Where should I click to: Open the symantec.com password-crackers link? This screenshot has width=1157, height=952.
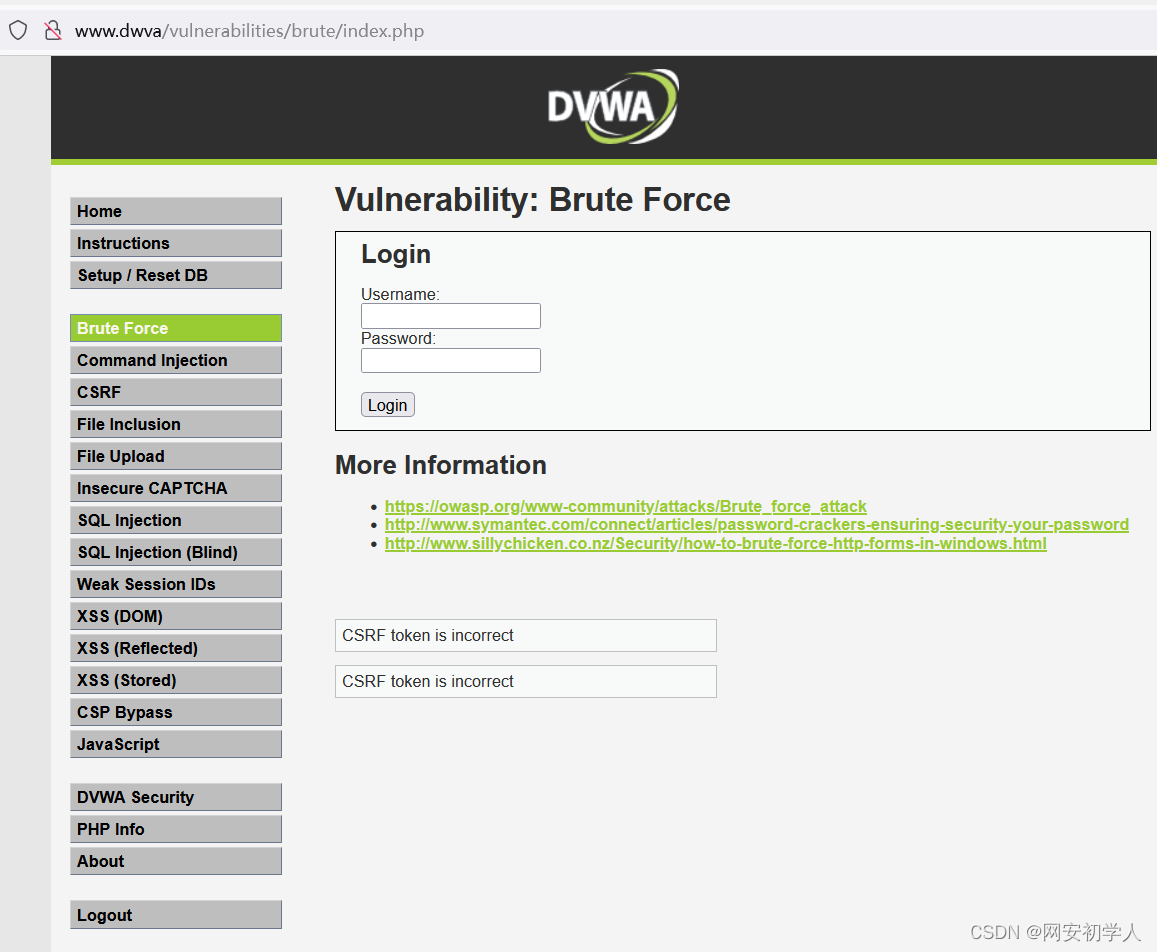pyautogui.click(x=756, y=525)
